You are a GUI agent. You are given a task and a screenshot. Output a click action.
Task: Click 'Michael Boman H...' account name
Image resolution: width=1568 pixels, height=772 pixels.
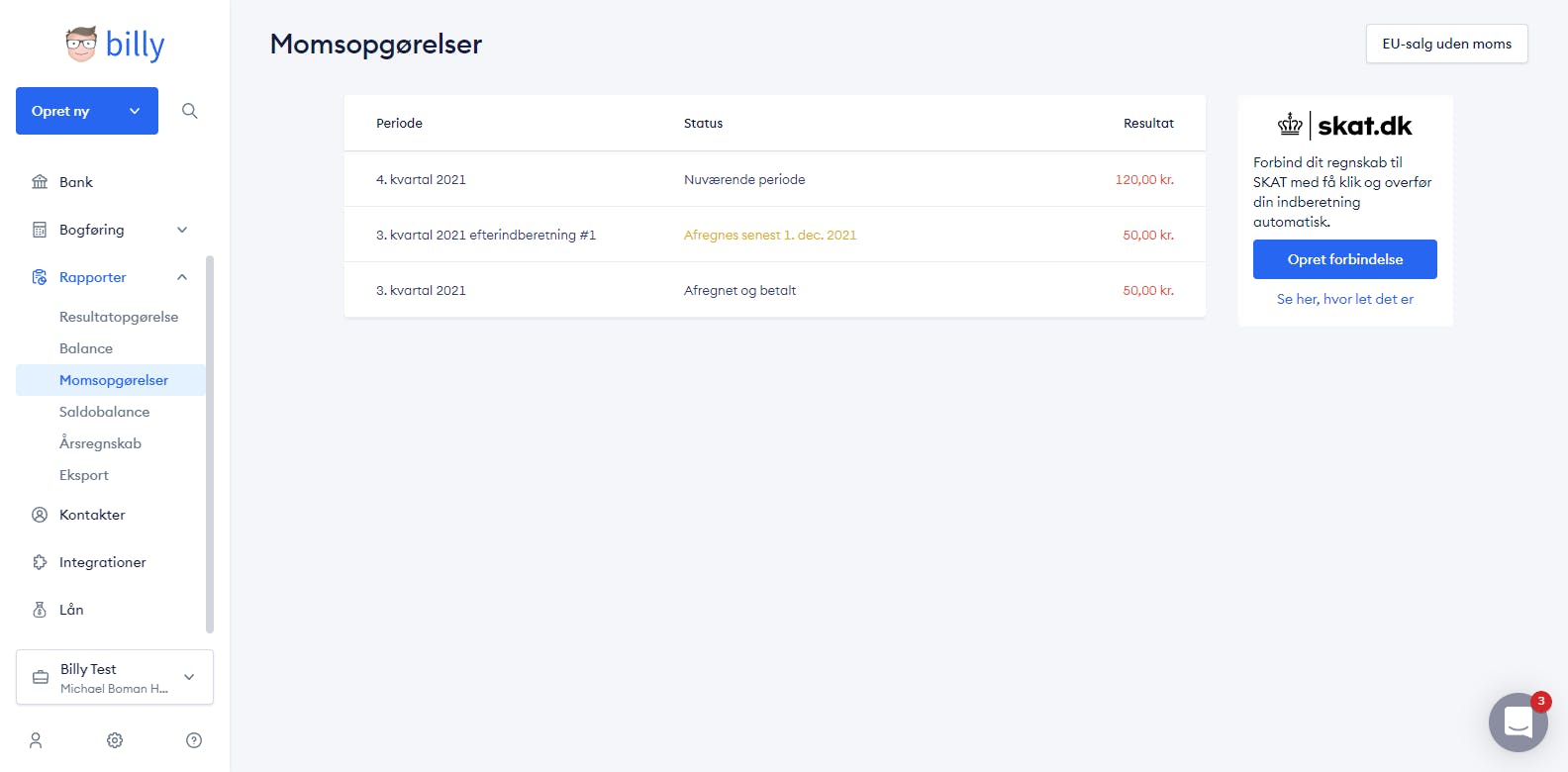click(114, 689)
